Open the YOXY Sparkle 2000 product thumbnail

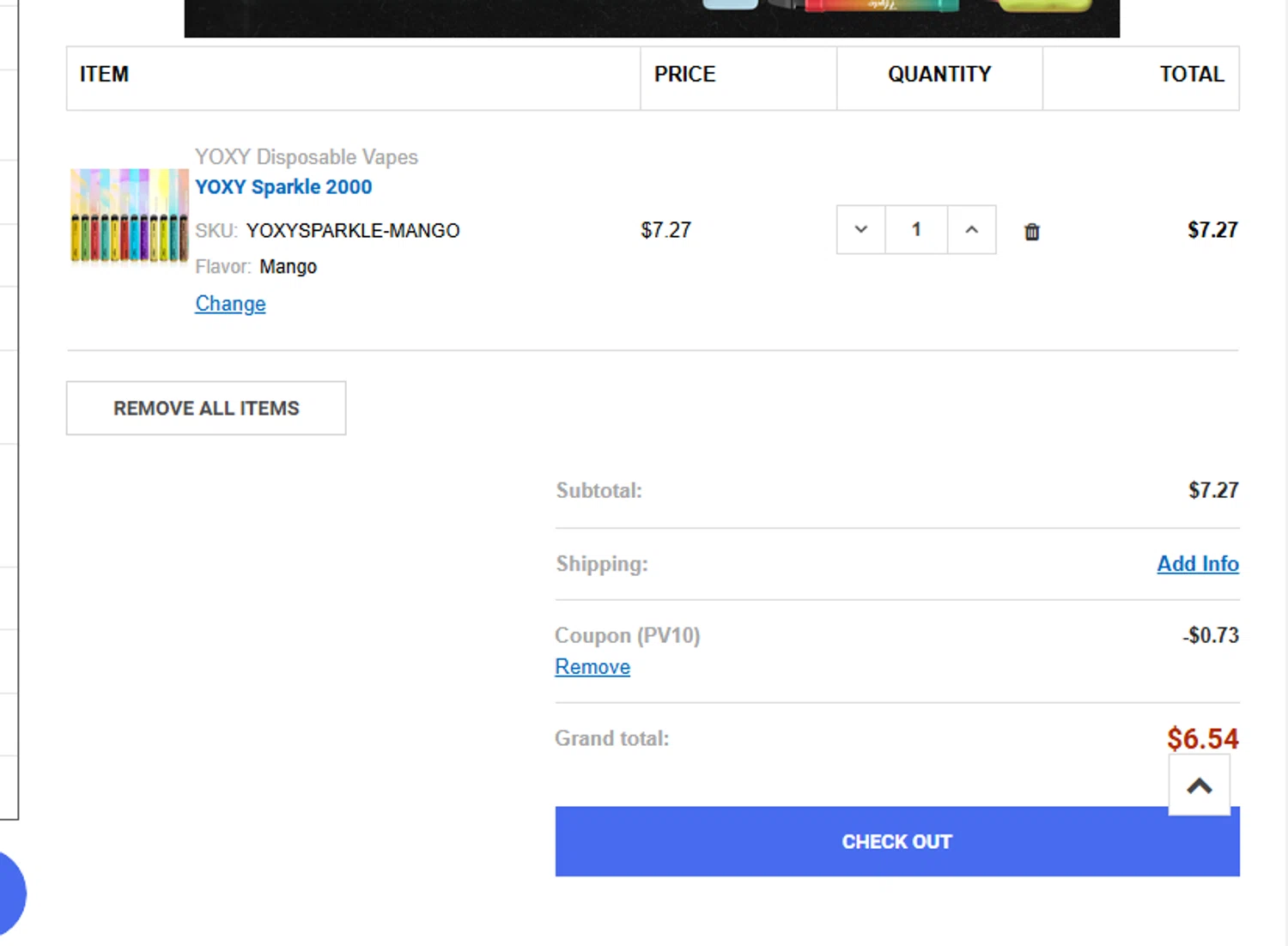pos(129,215)
